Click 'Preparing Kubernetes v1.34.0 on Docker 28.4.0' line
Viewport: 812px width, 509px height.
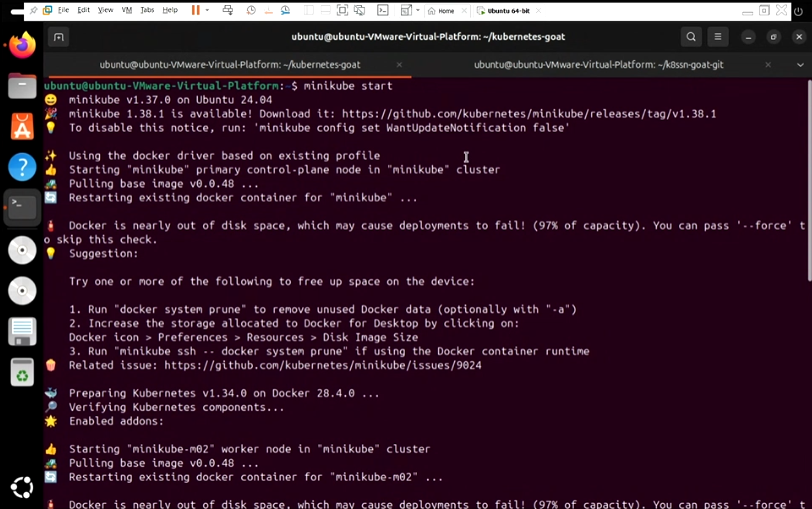click(224, 394)
